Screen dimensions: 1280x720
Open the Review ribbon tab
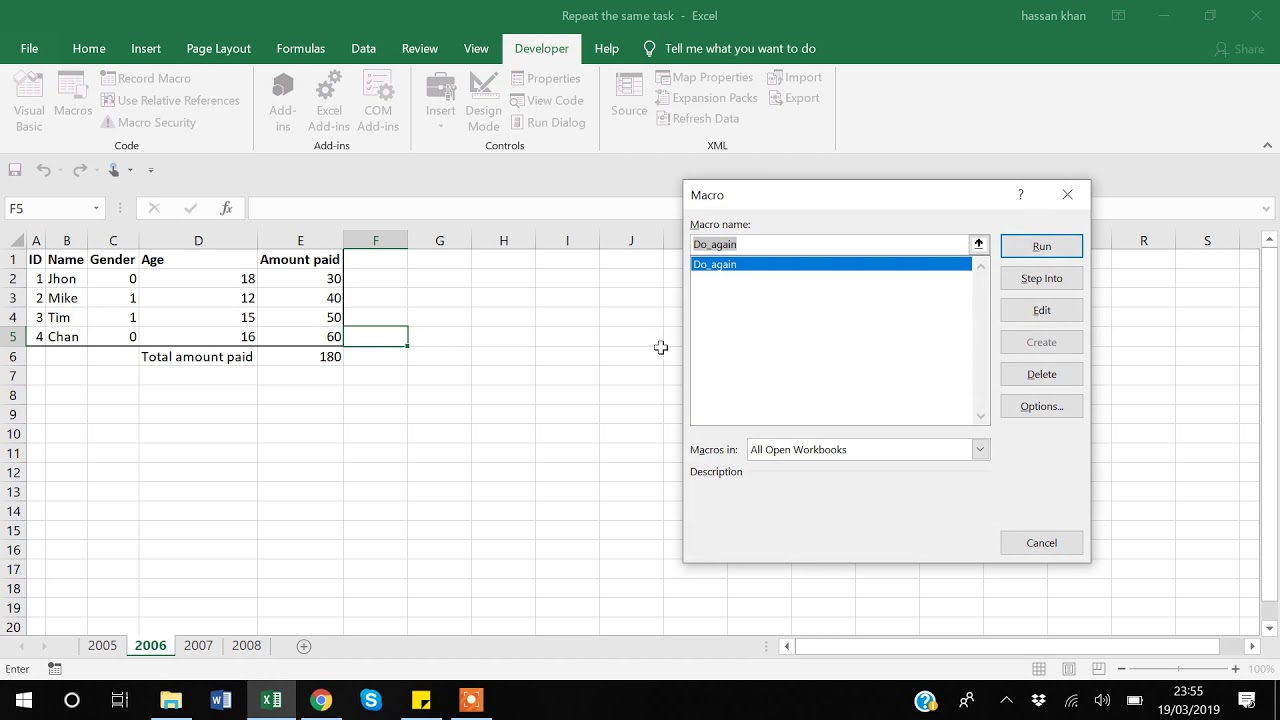pyautogui.click(x=420, y=48)
